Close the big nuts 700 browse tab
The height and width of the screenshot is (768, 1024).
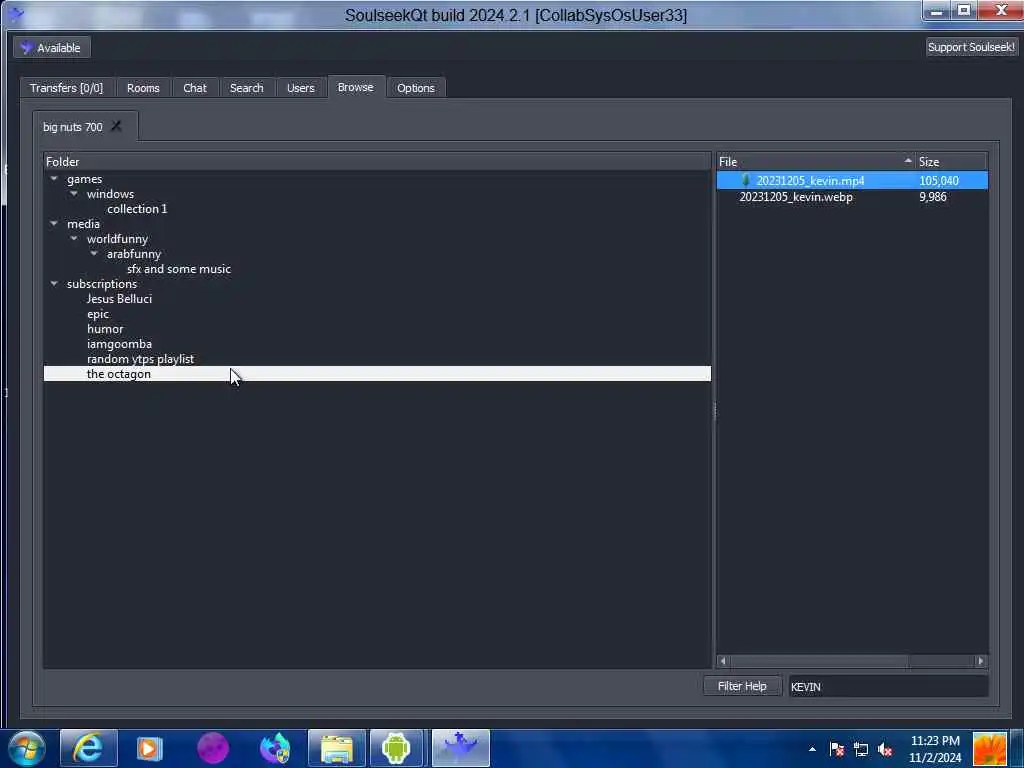point(116,125)
